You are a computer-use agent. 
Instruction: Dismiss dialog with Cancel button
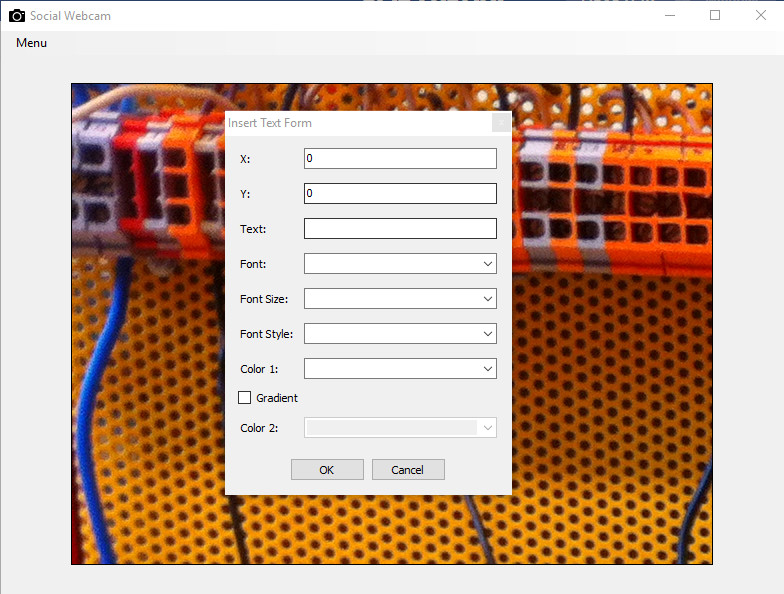tap(408, 470)
